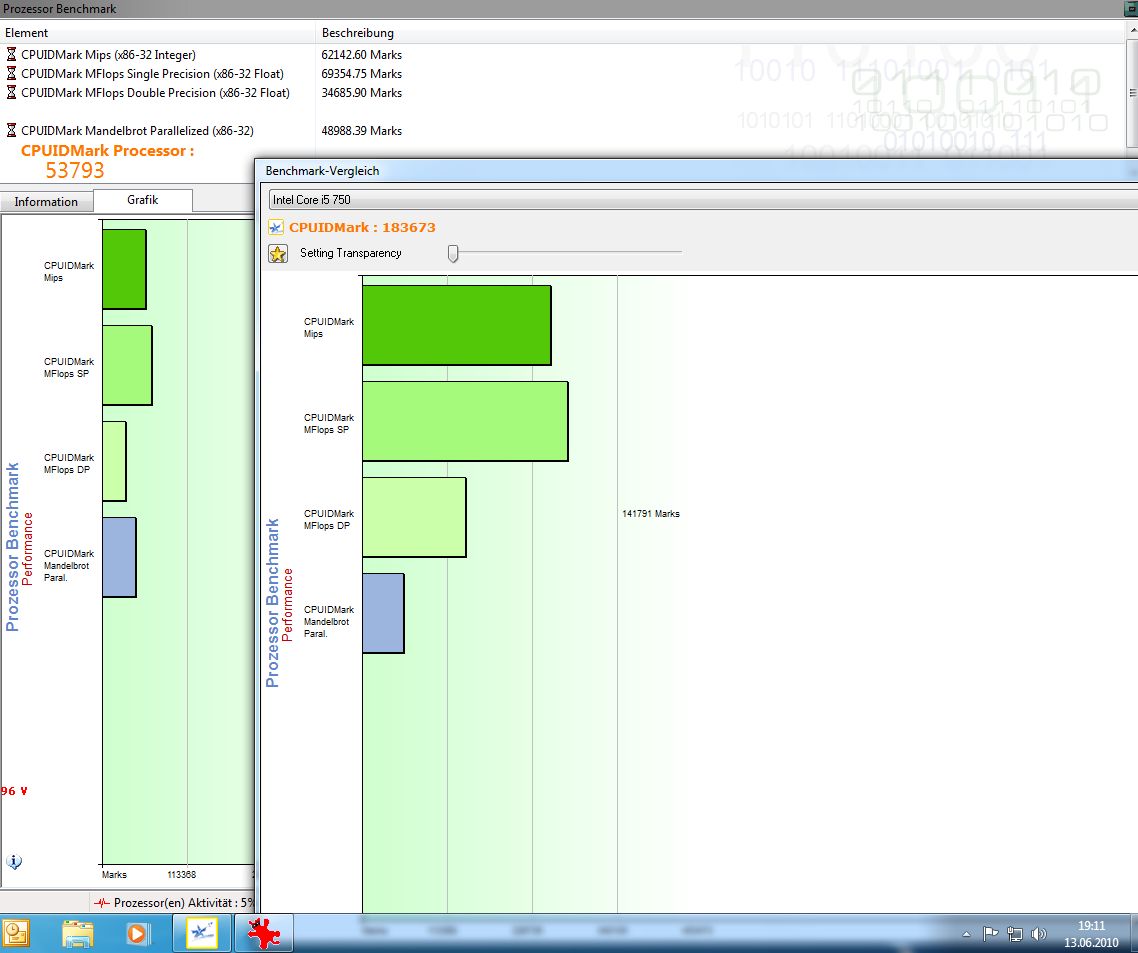This screenshot has height=953, width=1138.
Task: Open the taskbar clock showing 19:11
Action: (1091, 934)
